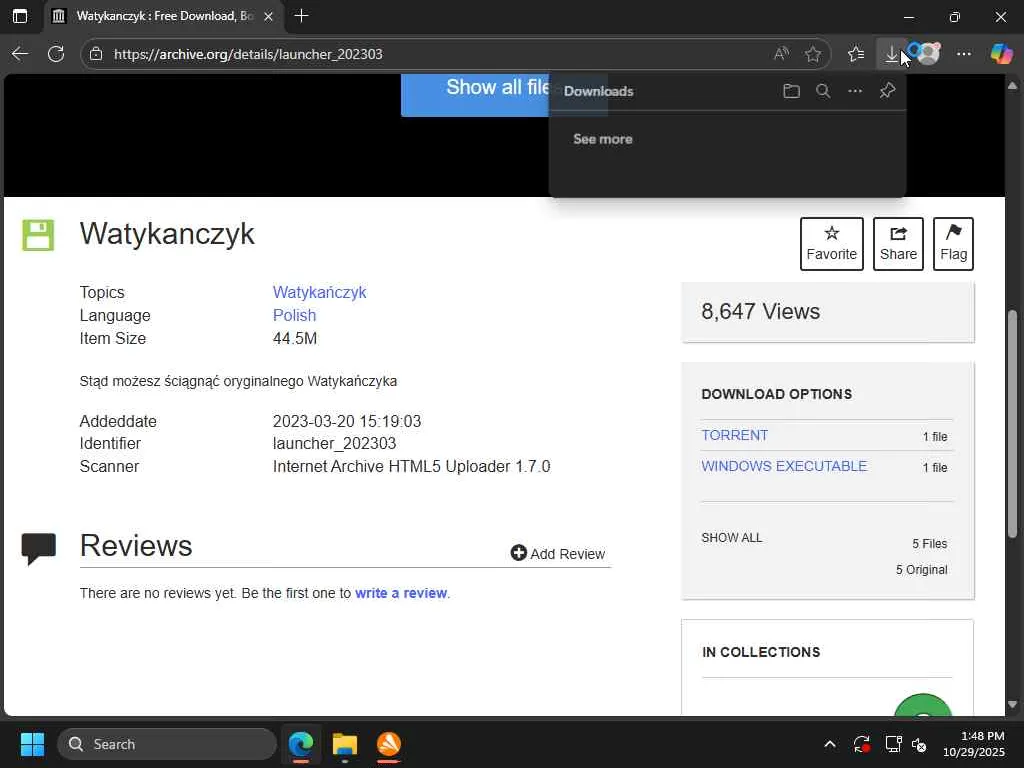Open Microsoft Edge from taskbar
This screenshot has width=1024, height=768.
point(301,744)
